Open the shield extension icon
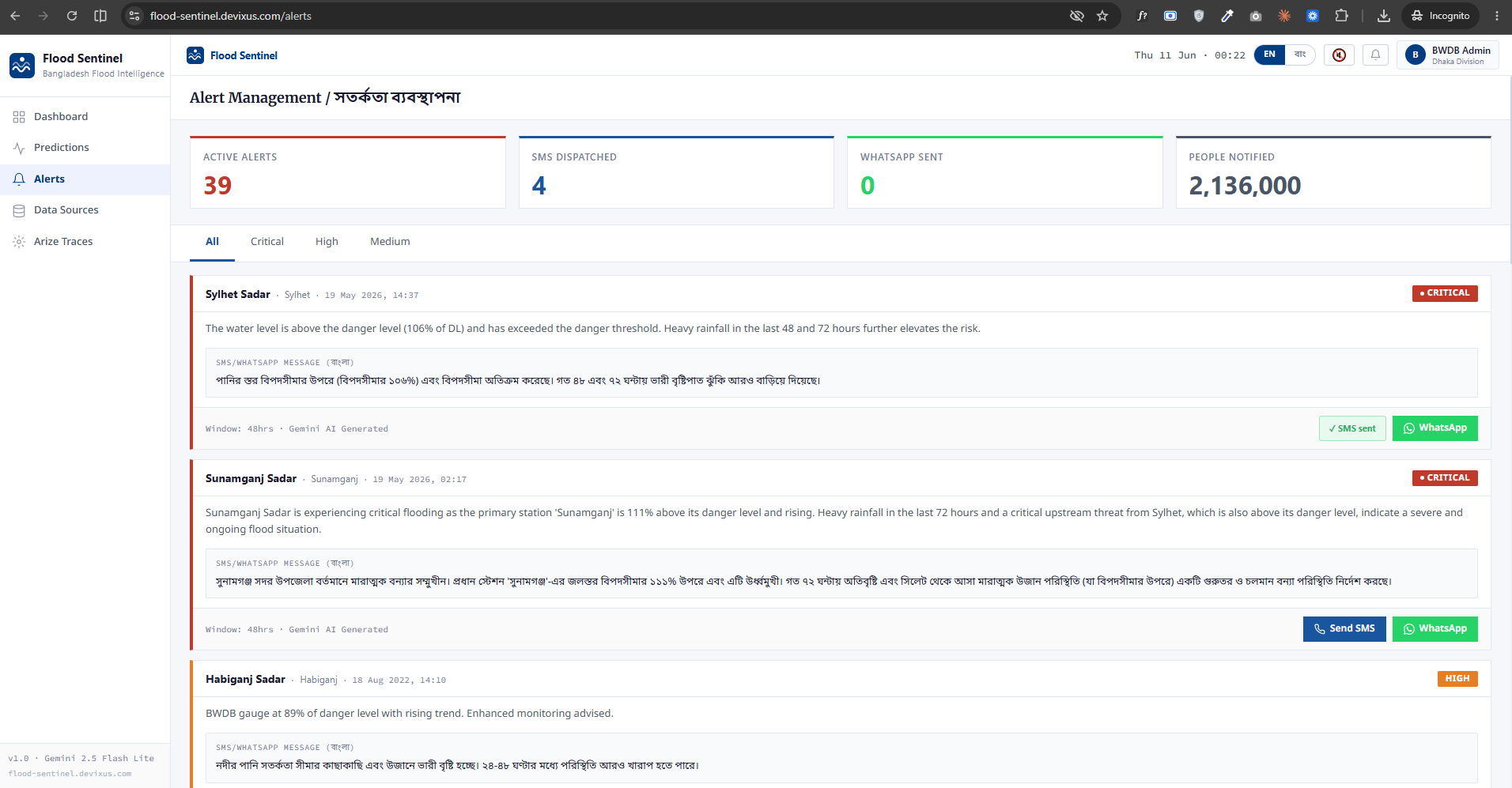 (x=1199, y=16)
